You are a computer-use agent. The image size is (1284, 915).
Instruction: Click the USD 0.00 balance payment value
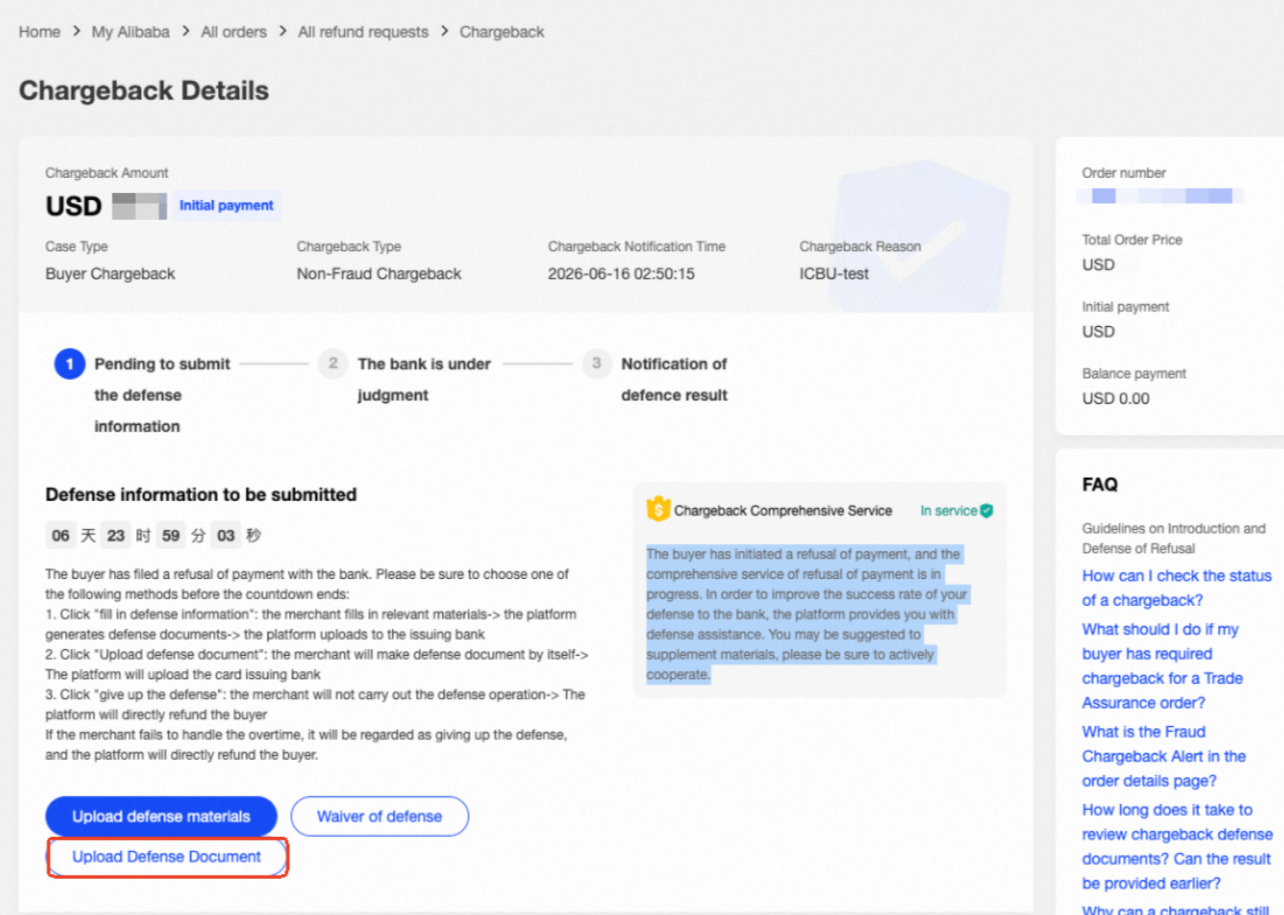[x=1116, y=399]
